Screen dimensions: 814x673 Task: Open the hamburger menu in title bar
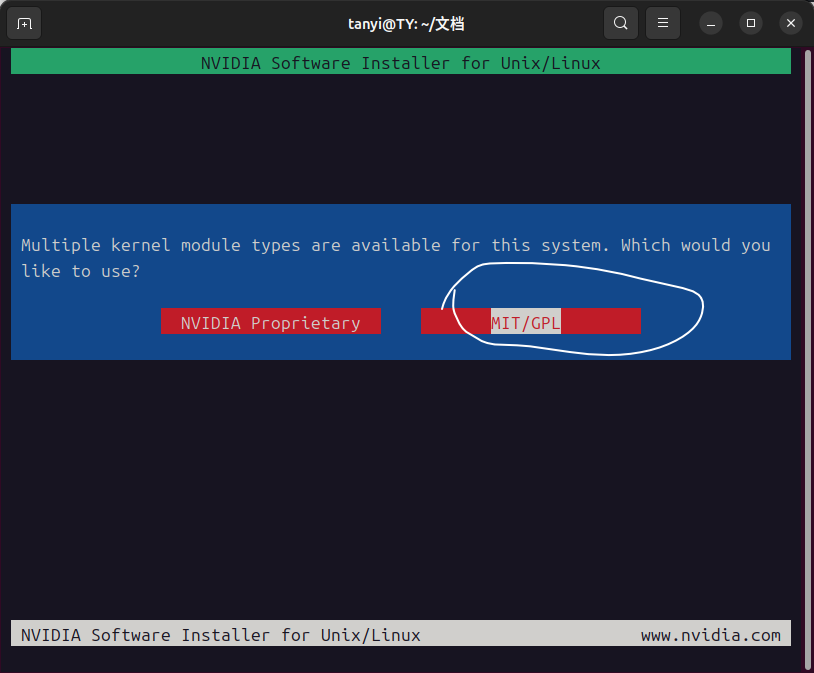tap(662, 23)
